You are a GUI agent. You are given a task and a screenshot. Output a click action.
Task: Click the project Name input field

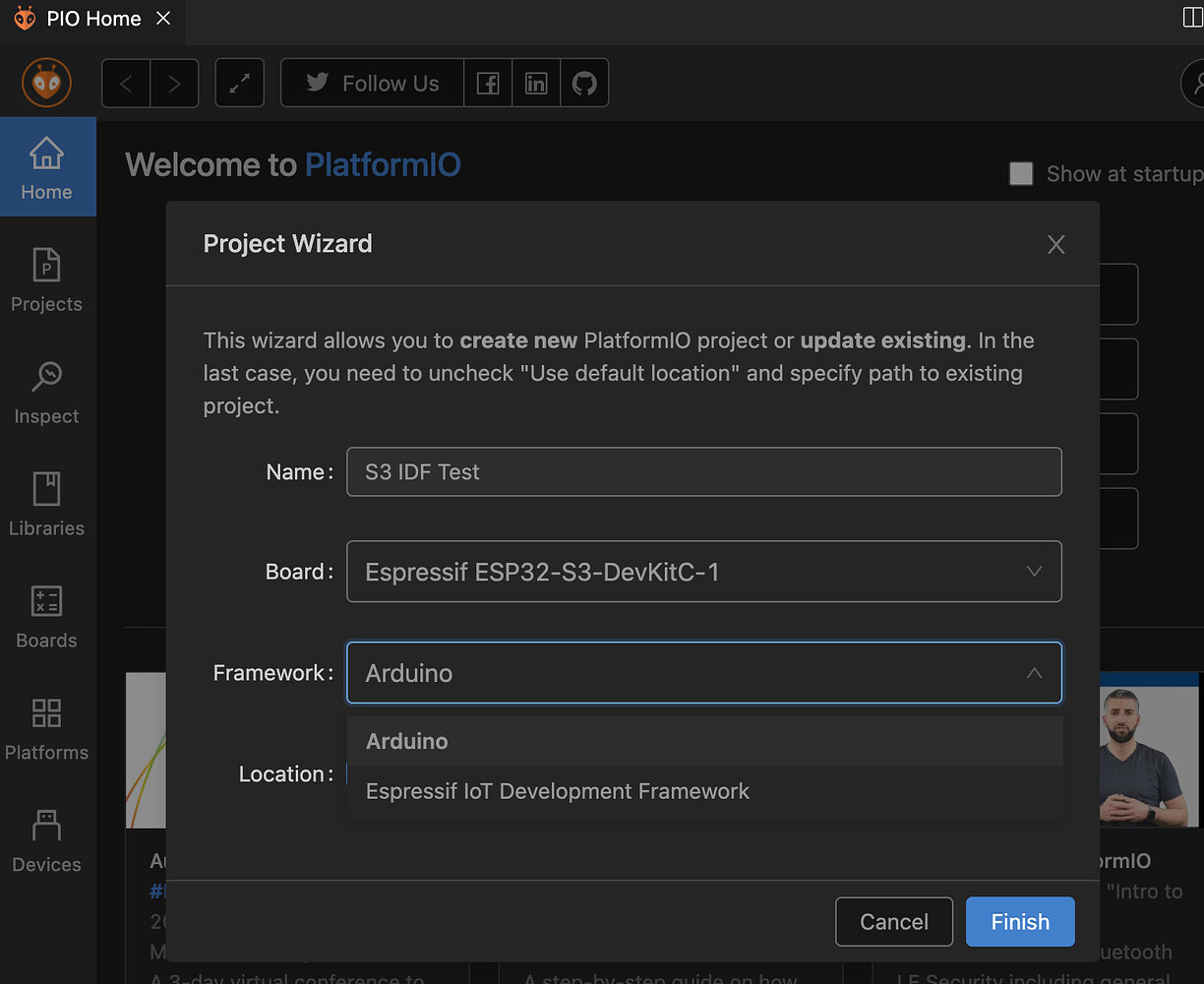(x=704, y=471)
